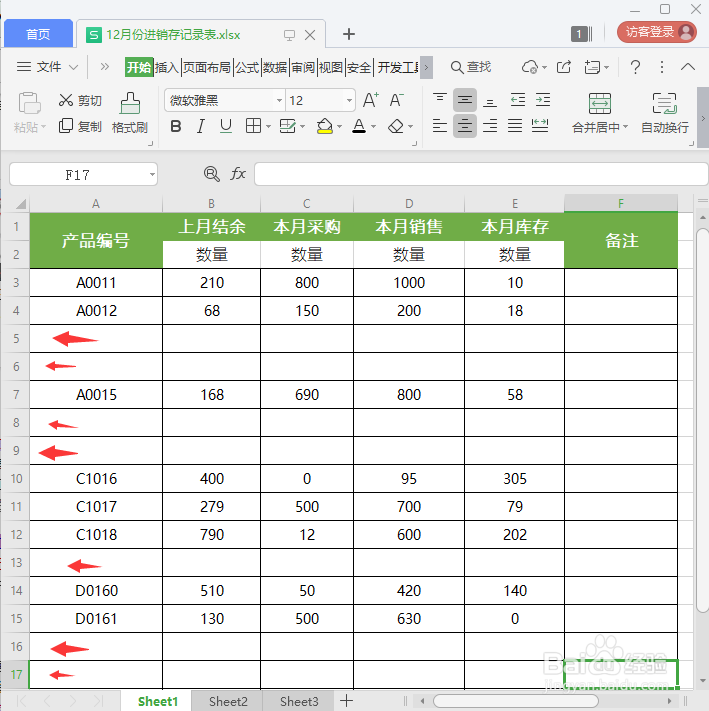
Task: Switch to the 页面布局 ribbon tab
Action: coord(207,68)
